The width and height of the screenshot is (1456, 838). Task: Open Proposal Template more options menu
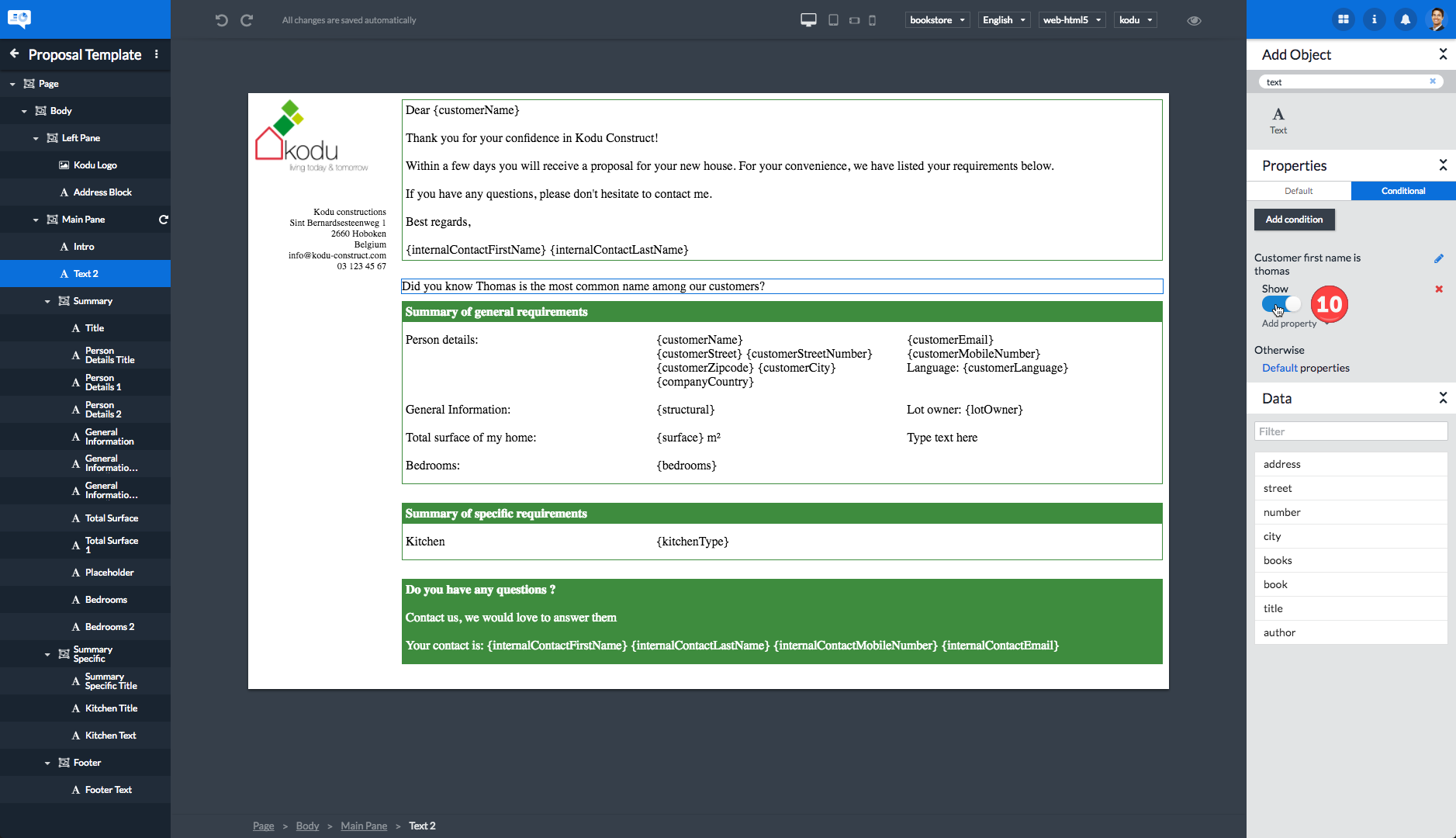(156, 54)
